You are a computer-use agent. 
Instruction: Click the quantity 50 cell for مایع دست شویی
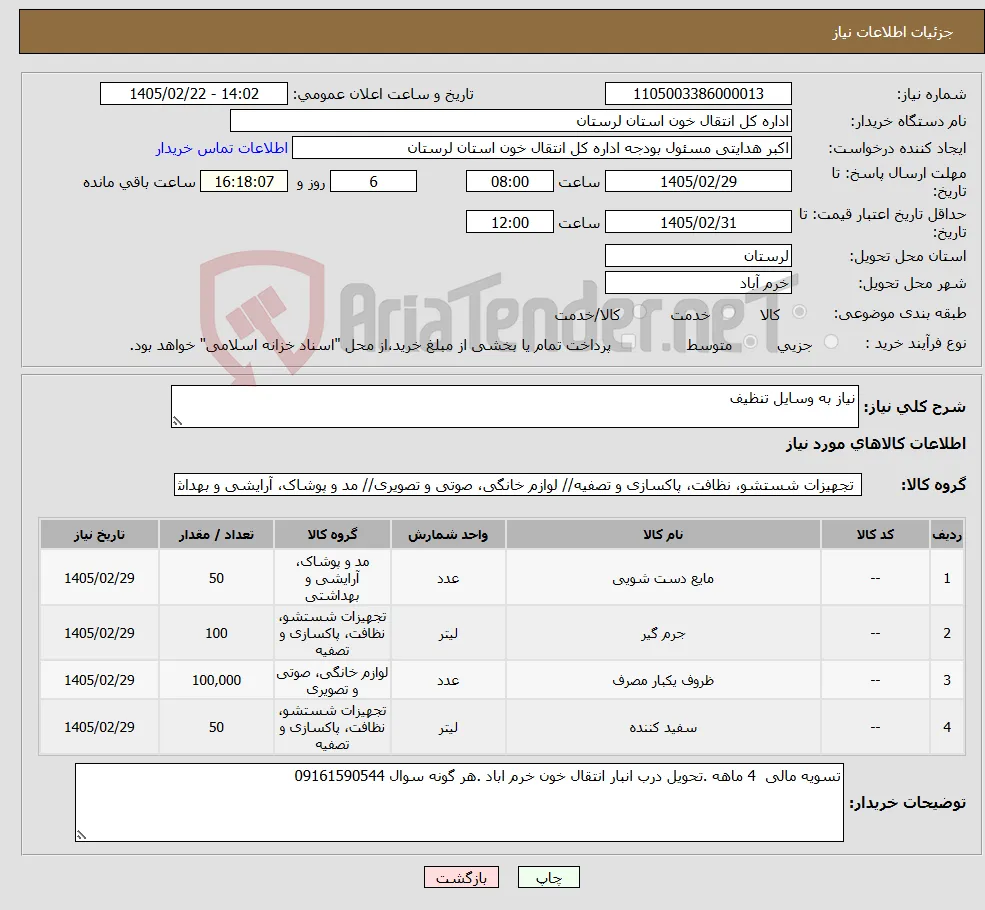216,578
